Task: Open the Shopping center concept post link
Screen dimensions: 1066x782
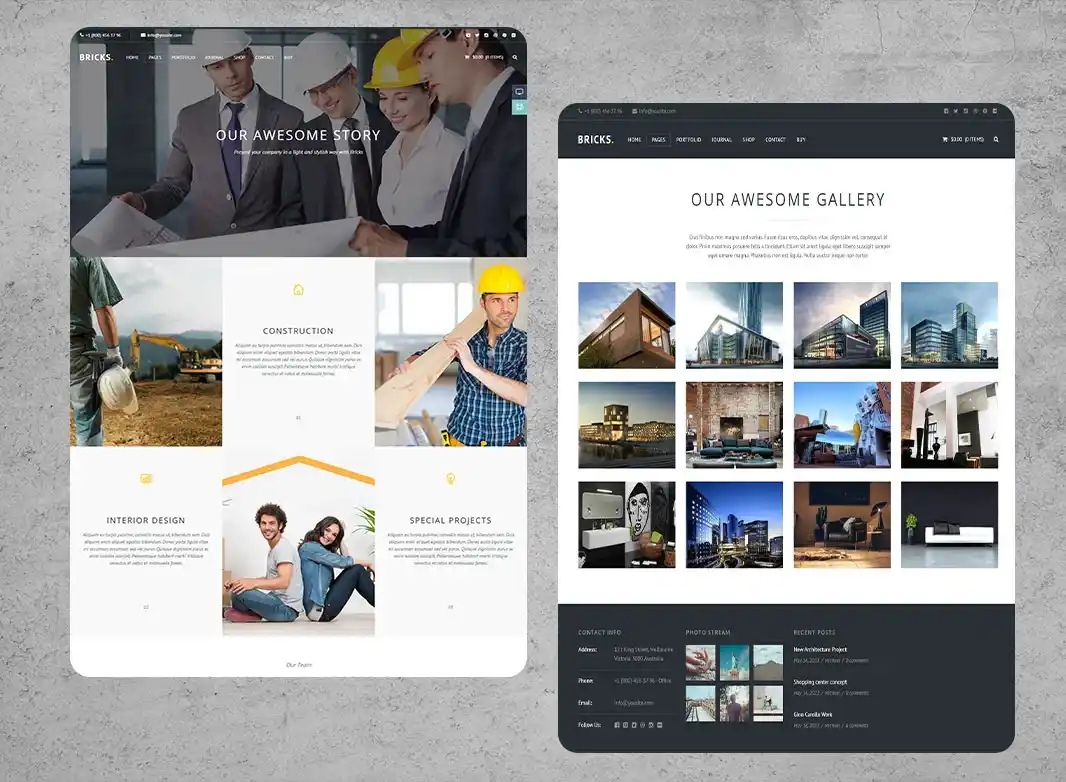Action: tap(820, 682)
